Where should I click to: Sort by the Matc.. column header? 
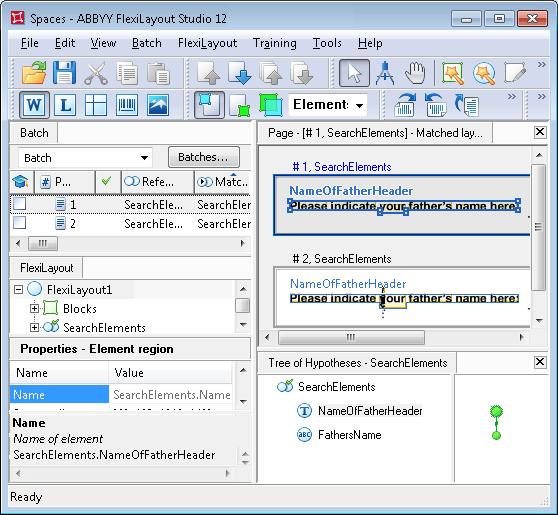(x=223, y=182)
